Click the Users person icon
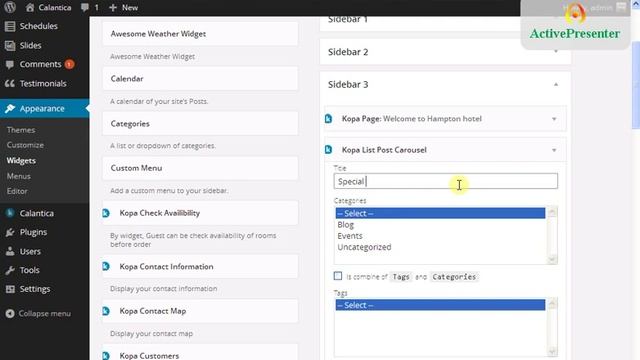Image resolution: width=640 pixels, height=360 pixels. [10, 251]
